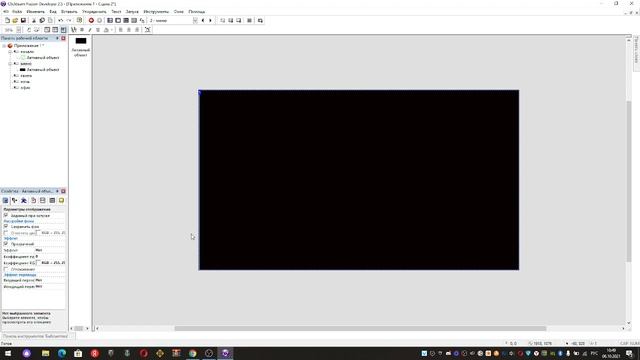Click the center frame icon in second toolbar
Image resolution: width=640 pixels, height=360 pixels.
point(148,30)
